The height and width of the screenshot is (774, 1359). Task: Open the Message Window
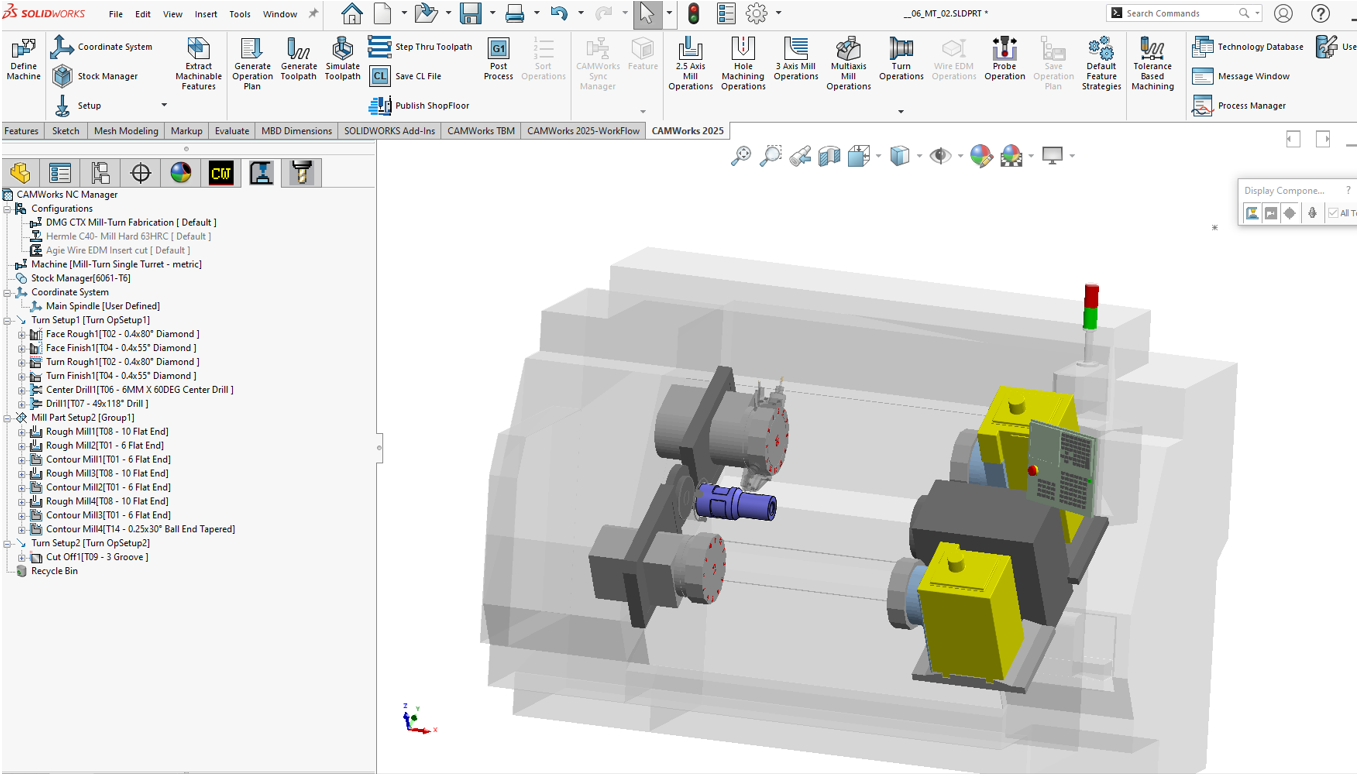coord(1241,76)
